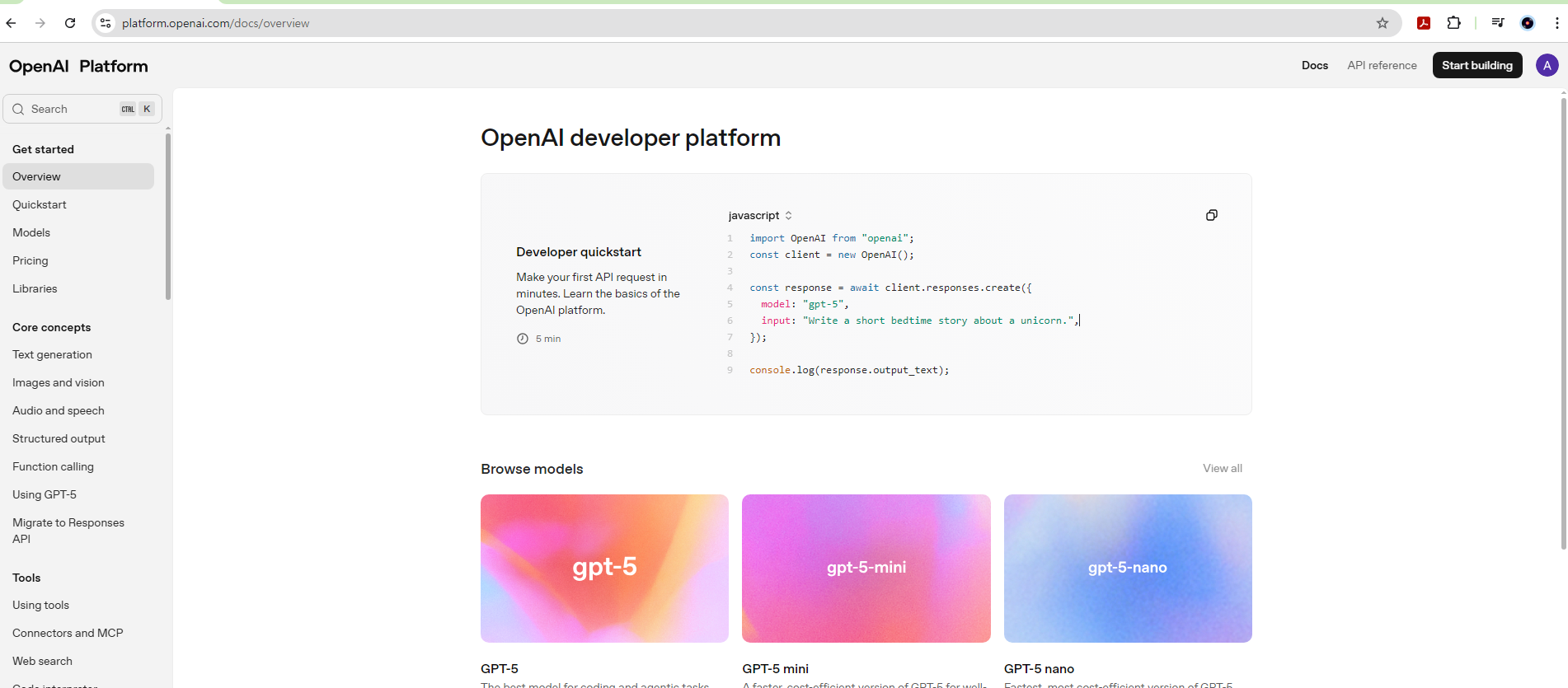Screen dimensions: 1568x688
Task: Open the gpt-5 model card image
Action: click(x=604, y=569)
